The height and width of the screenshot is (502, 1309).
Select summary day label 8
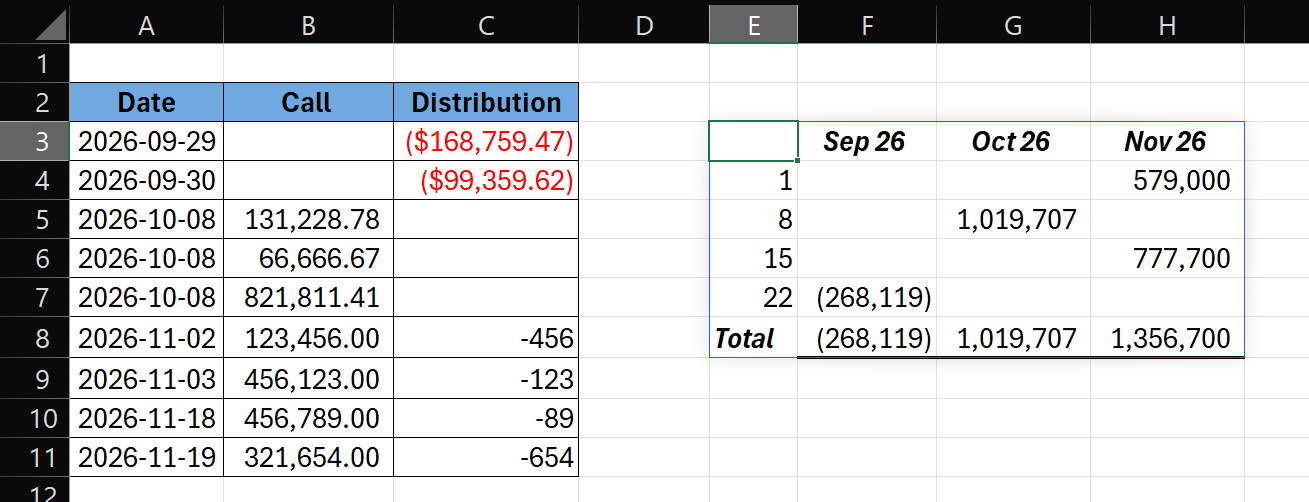click(x=754, y=219)
